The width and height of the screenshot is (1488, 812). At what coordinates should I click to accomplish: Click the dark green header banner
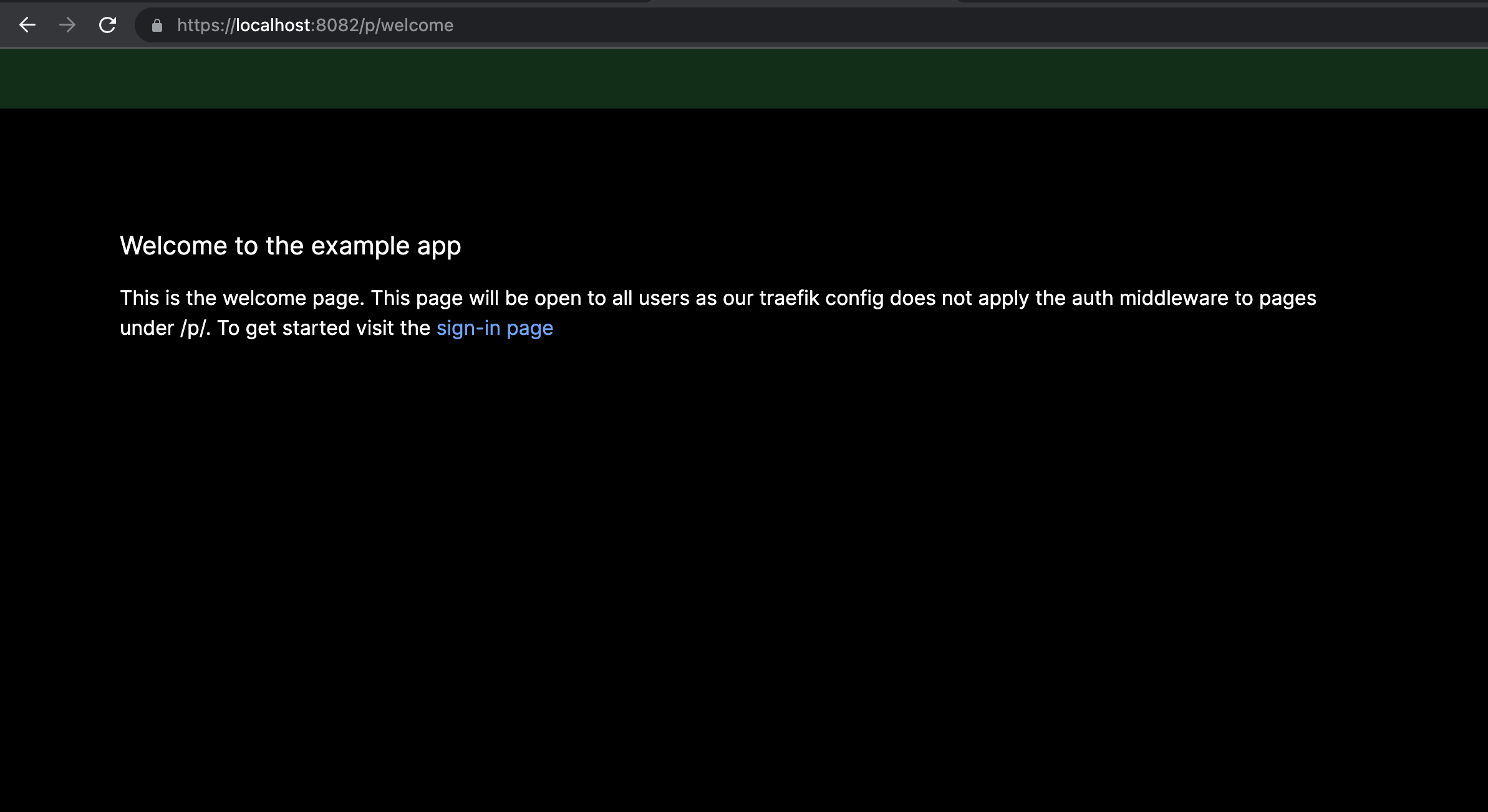(x=743, y=79)
